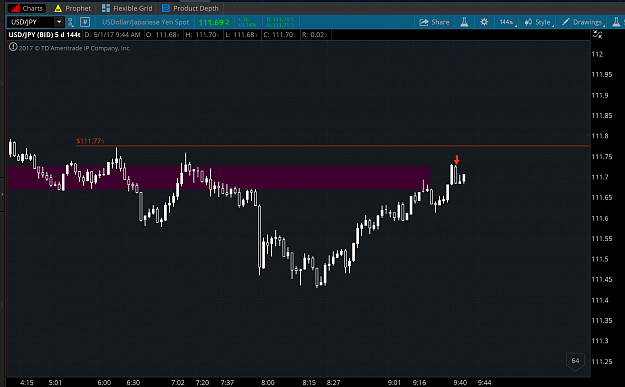The image size is (625, 387).
Task: Click the share arrow icon
Action: tap(424, 22)
